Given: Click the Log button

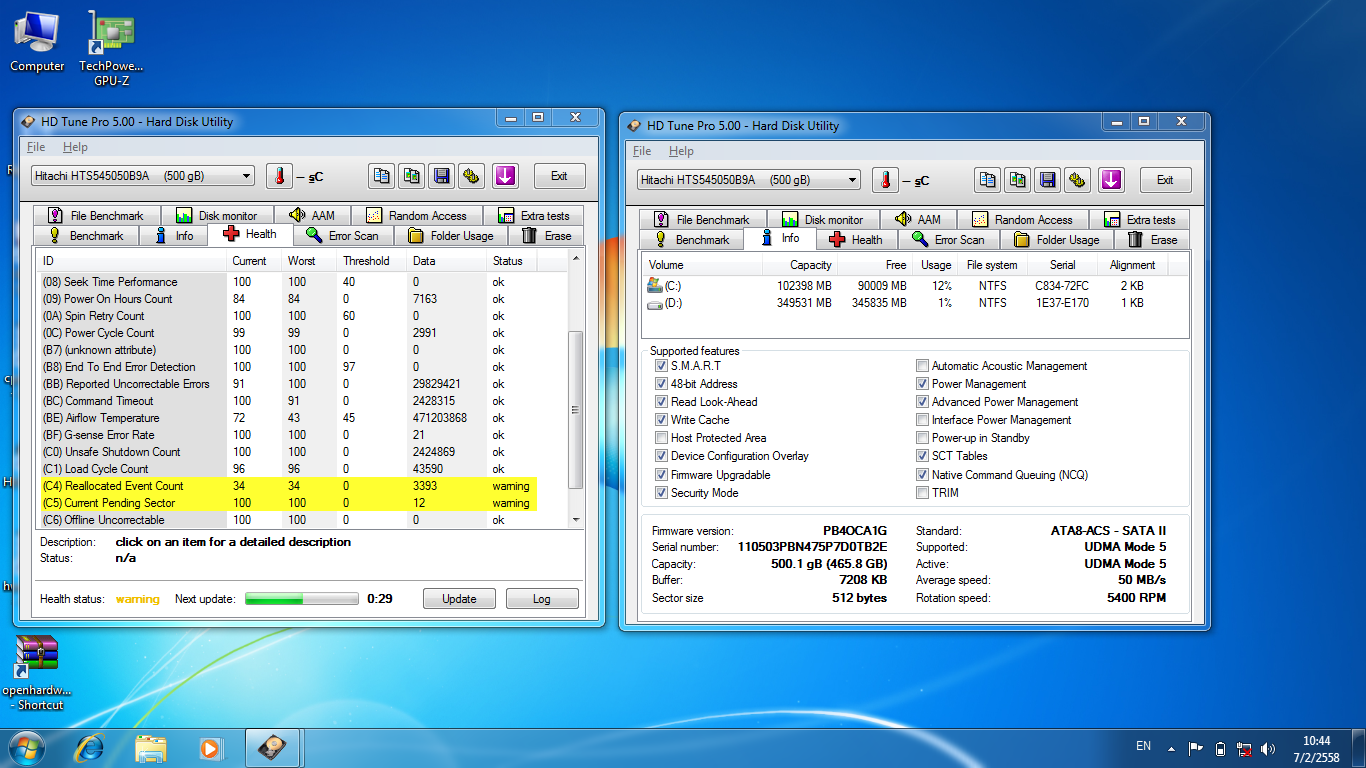Looking at the screenshot, I should 541,599.
